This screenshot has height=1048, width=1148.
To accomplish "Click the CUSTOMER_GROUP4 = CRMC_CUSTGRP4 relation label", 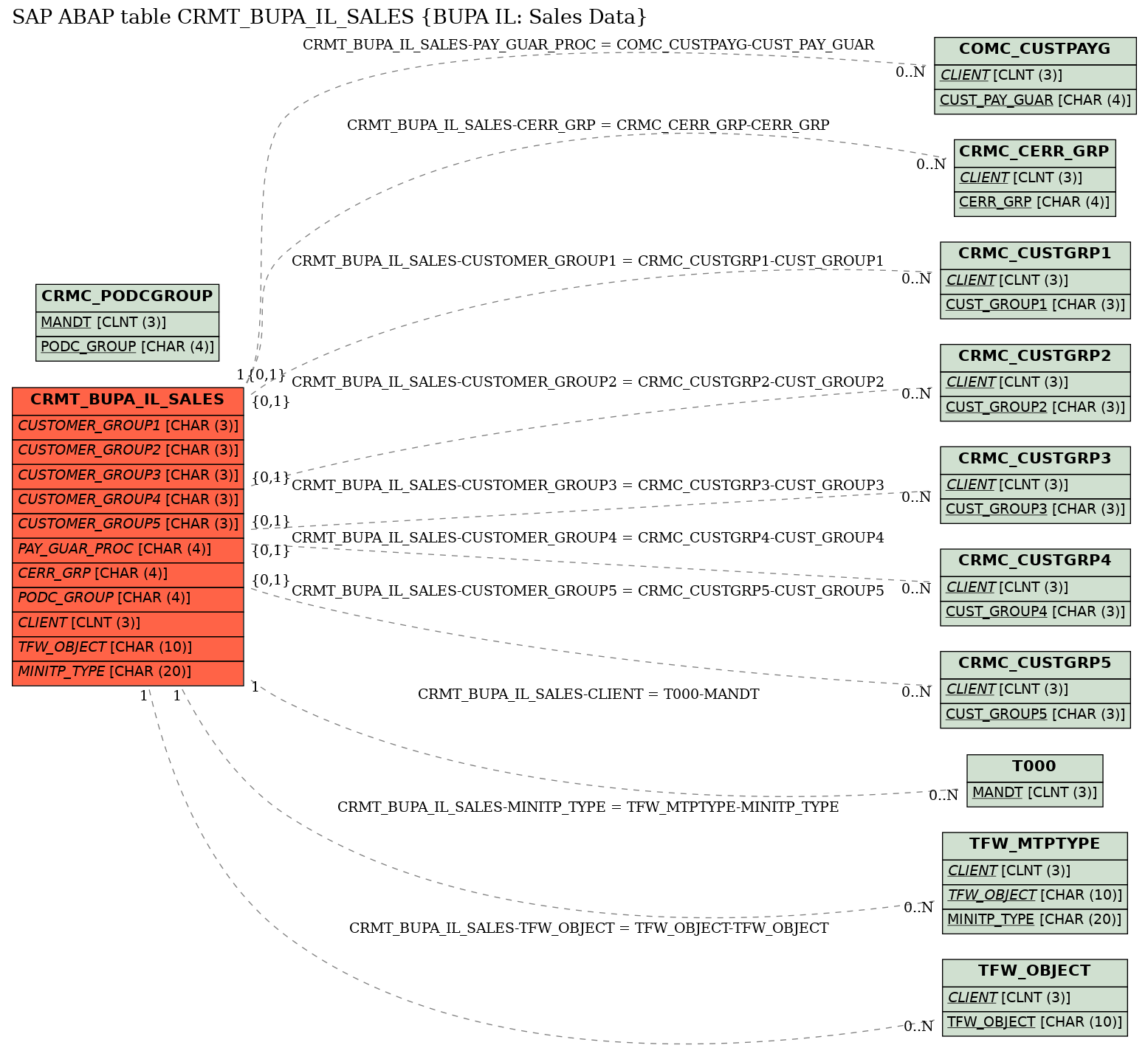I will point(588,538).
